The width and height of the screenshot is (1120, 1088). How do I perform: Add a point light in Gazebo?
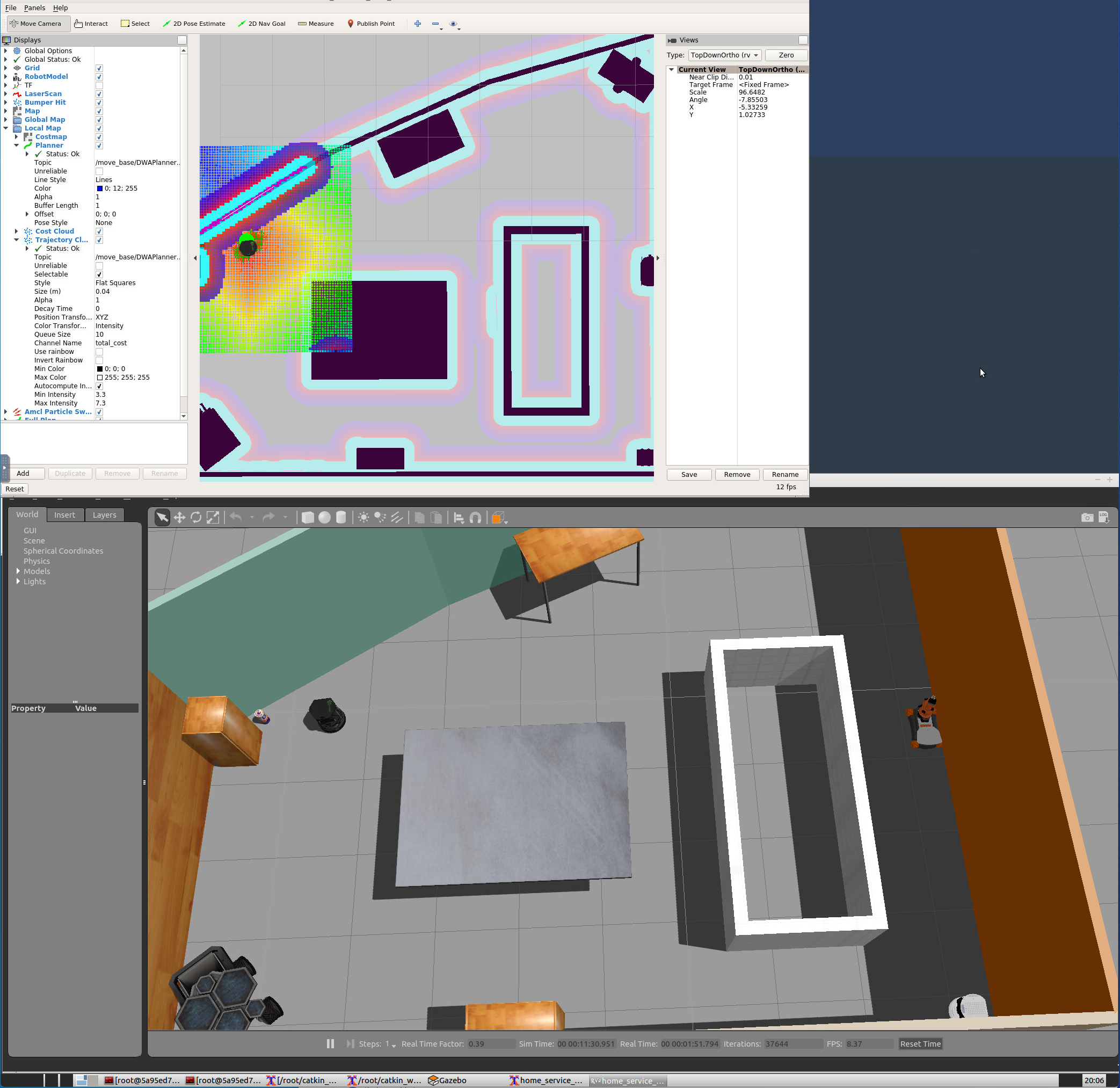coord(363,518)
